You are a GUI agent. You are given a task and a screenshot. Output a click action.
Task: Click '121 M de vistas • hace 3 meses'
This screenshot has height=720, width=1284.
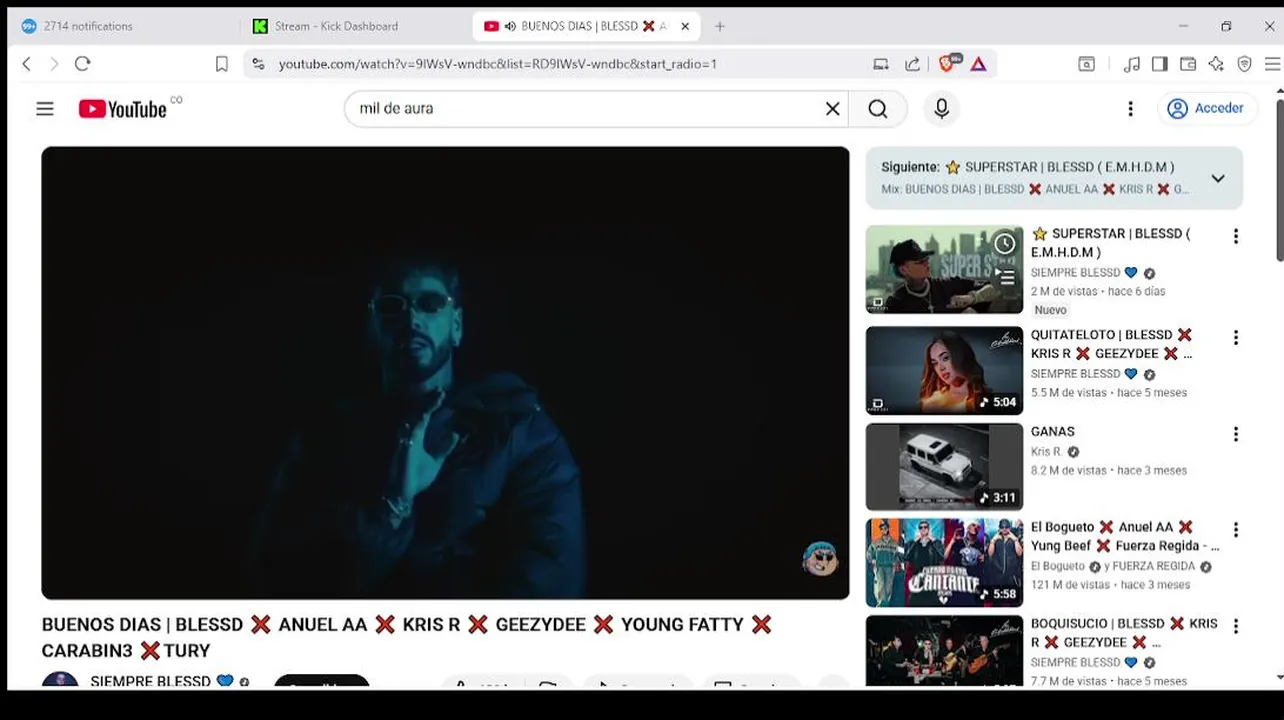1110,585
